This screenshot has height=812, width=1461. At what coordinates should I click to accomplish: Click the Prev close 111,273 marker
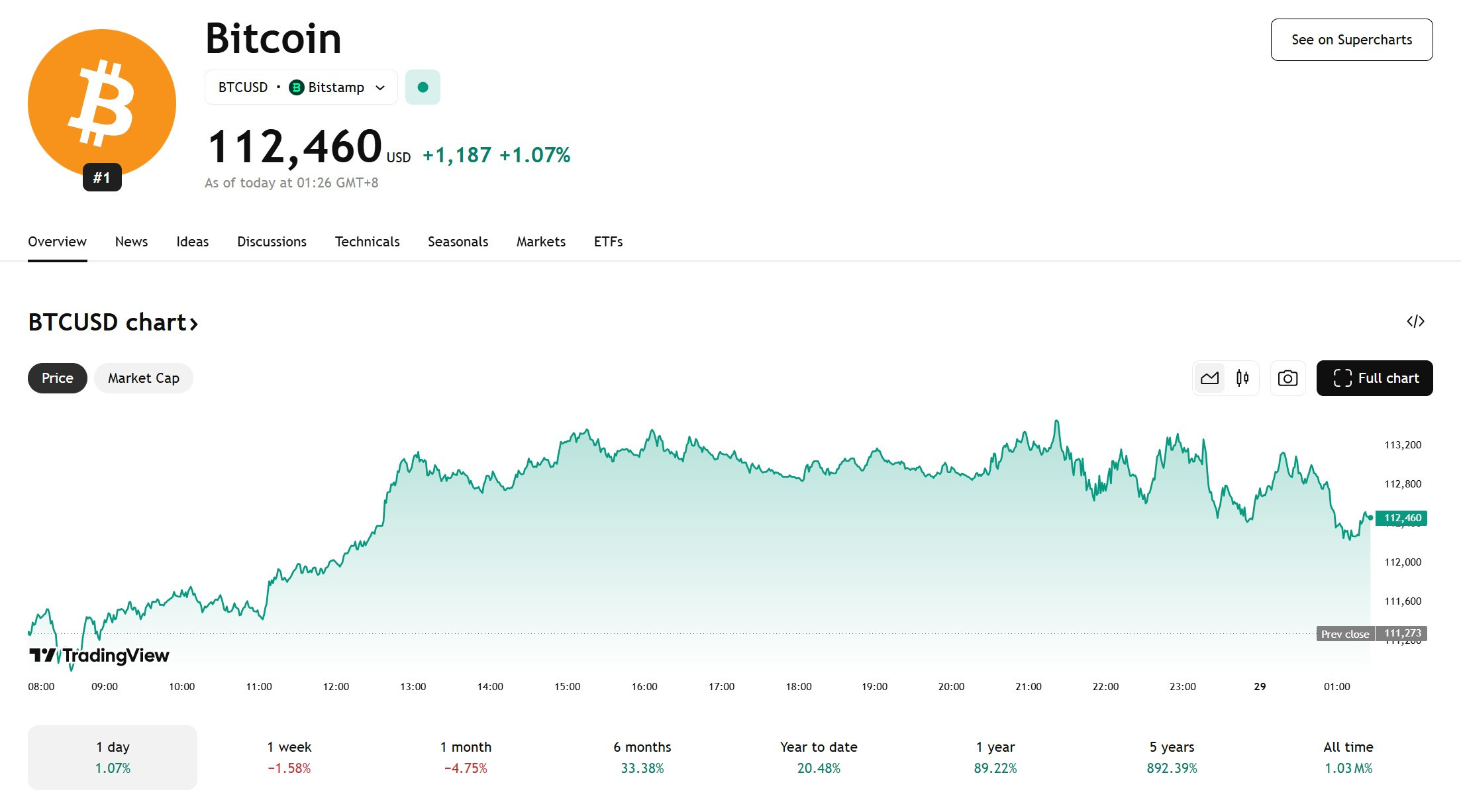point(1372,634)
